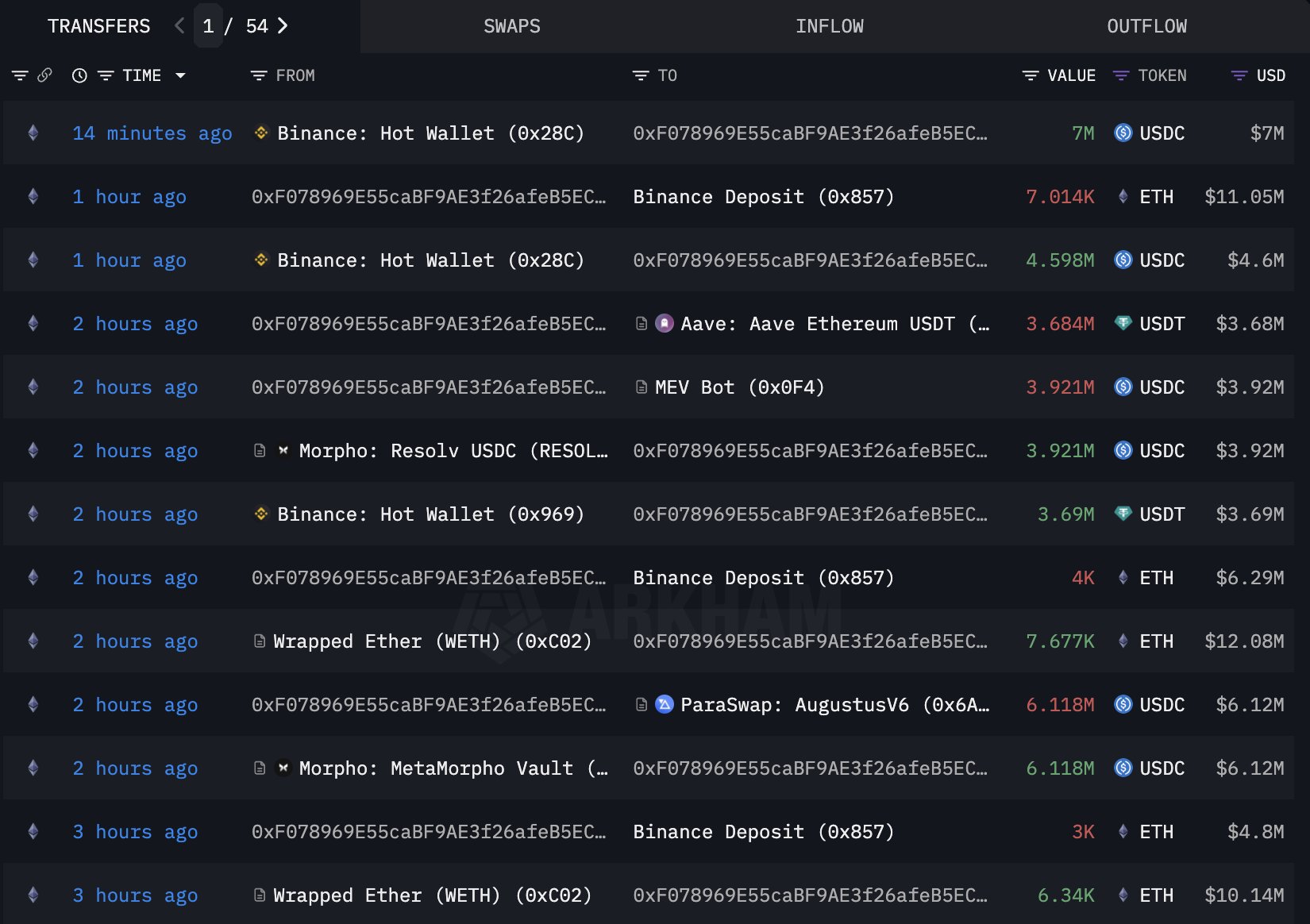Viewport: 1310px width, 924px height.
Task: Open MEV Bot (0x0F4) address
Action: click(739, 387)
